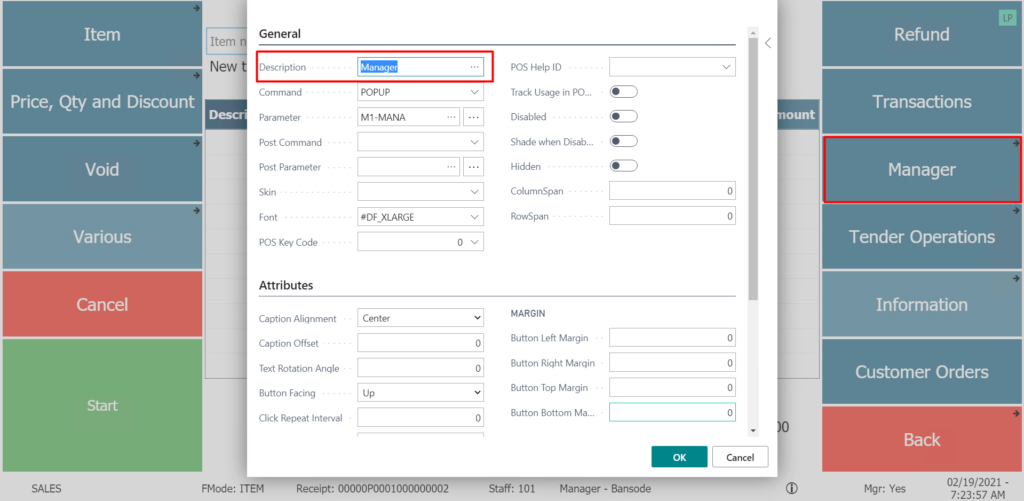This screenshot has width=1024, height=501.
Task: Click the Text Rotation Angle input field
Action: click(x=421, y=368)
